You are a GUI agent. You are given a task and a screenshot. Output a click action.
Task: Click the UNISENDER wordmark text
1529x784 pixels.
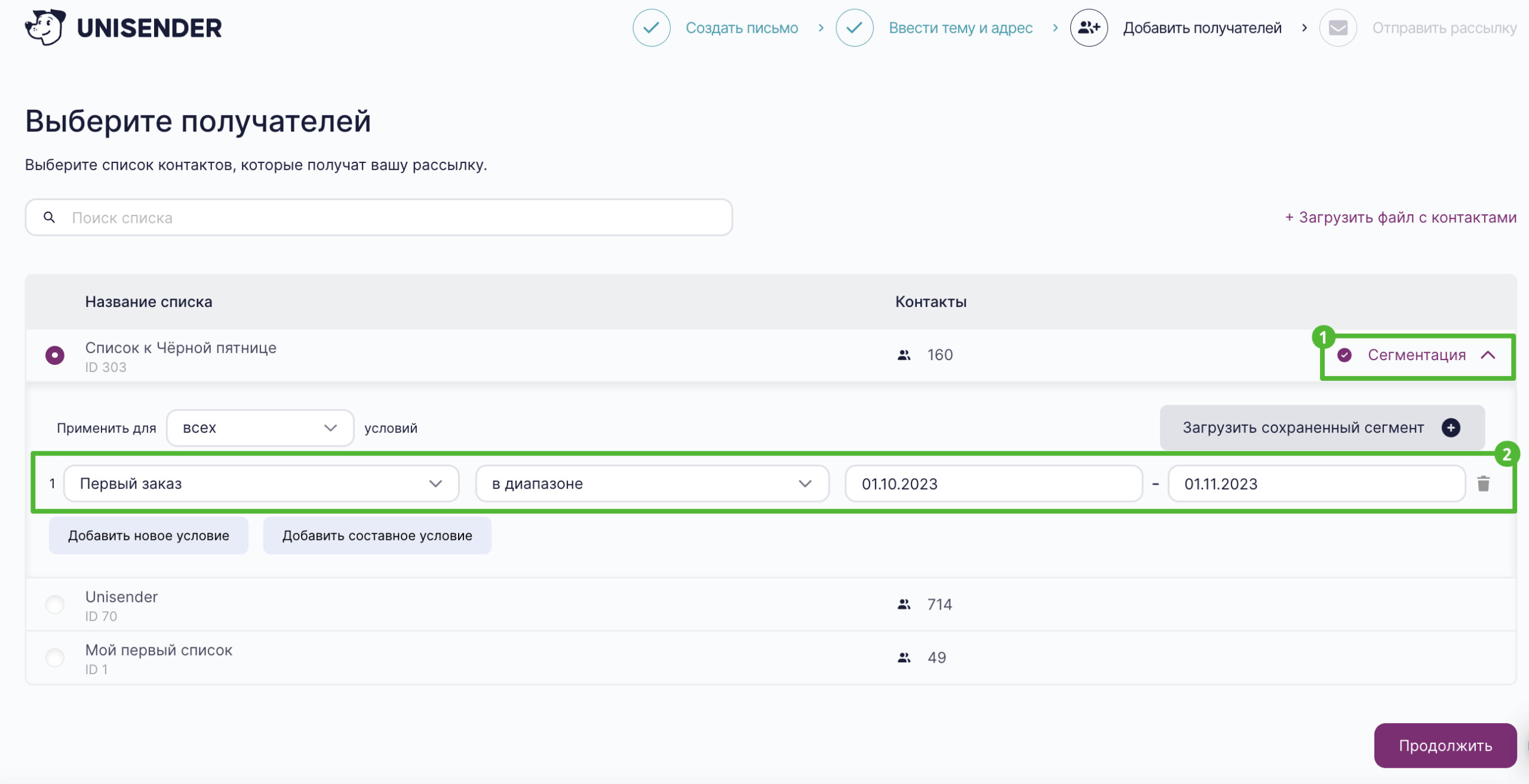[x=149, y=28]
